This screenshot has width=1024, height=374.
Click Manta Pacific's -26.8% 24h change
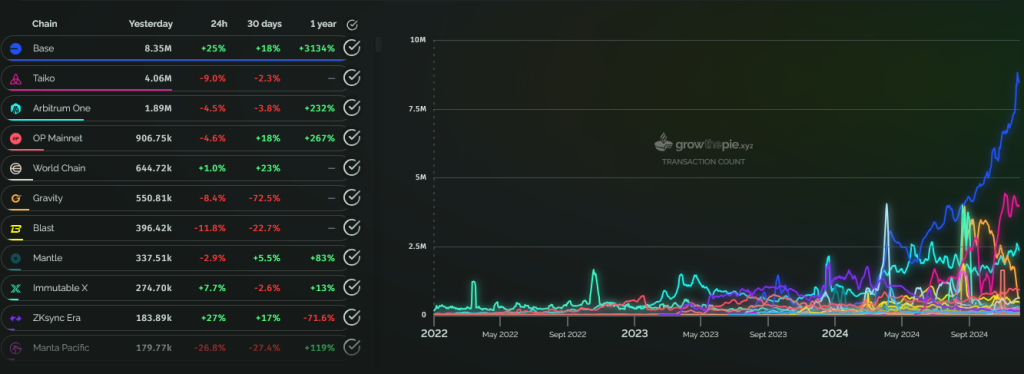click(211, 348)
